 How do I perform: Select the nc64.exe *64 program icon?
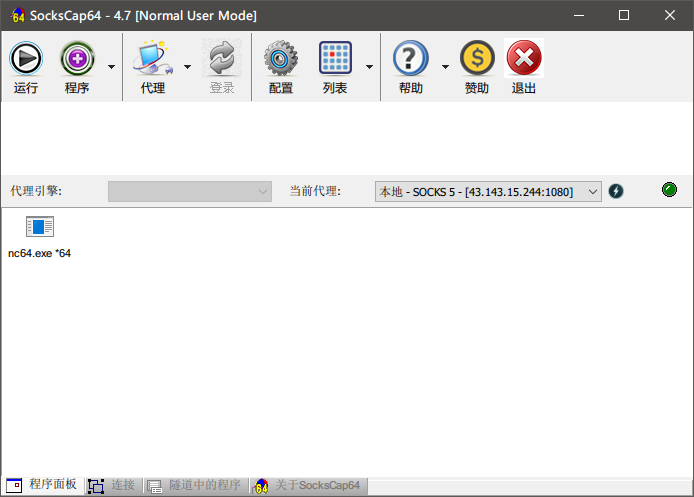(40, 227)
